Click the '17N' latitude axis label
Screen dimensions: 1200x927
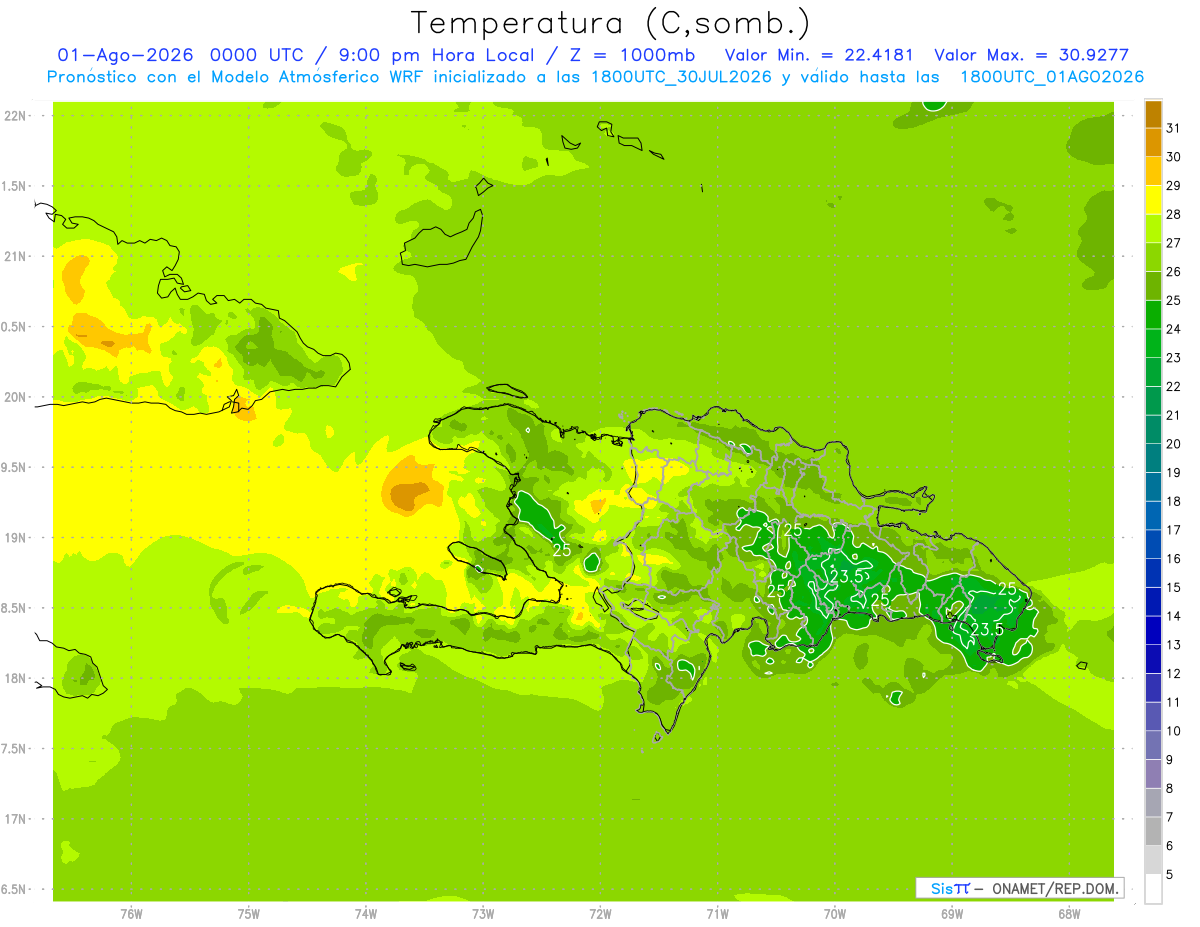click(15, 819)
